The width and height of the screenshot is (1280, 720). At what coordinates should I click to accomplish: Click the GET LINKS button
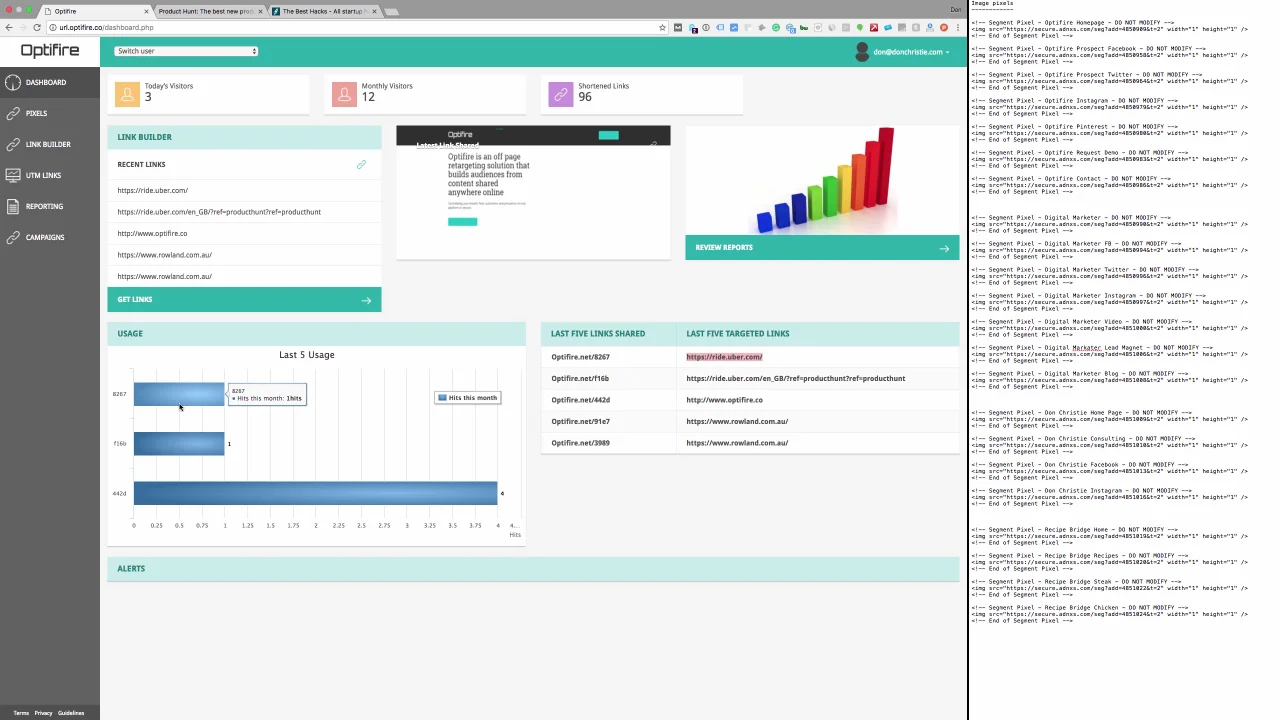244,300
